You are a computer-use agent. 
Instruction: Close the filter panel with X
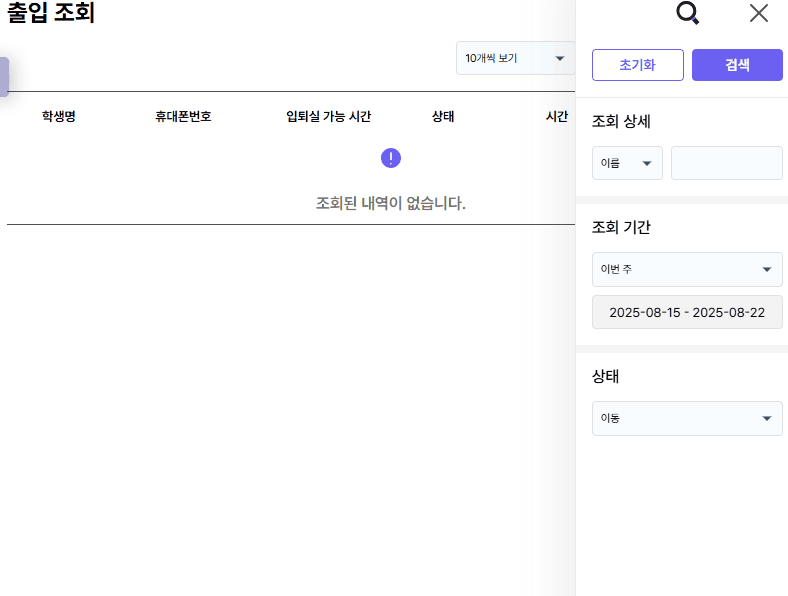pos(759,13)
